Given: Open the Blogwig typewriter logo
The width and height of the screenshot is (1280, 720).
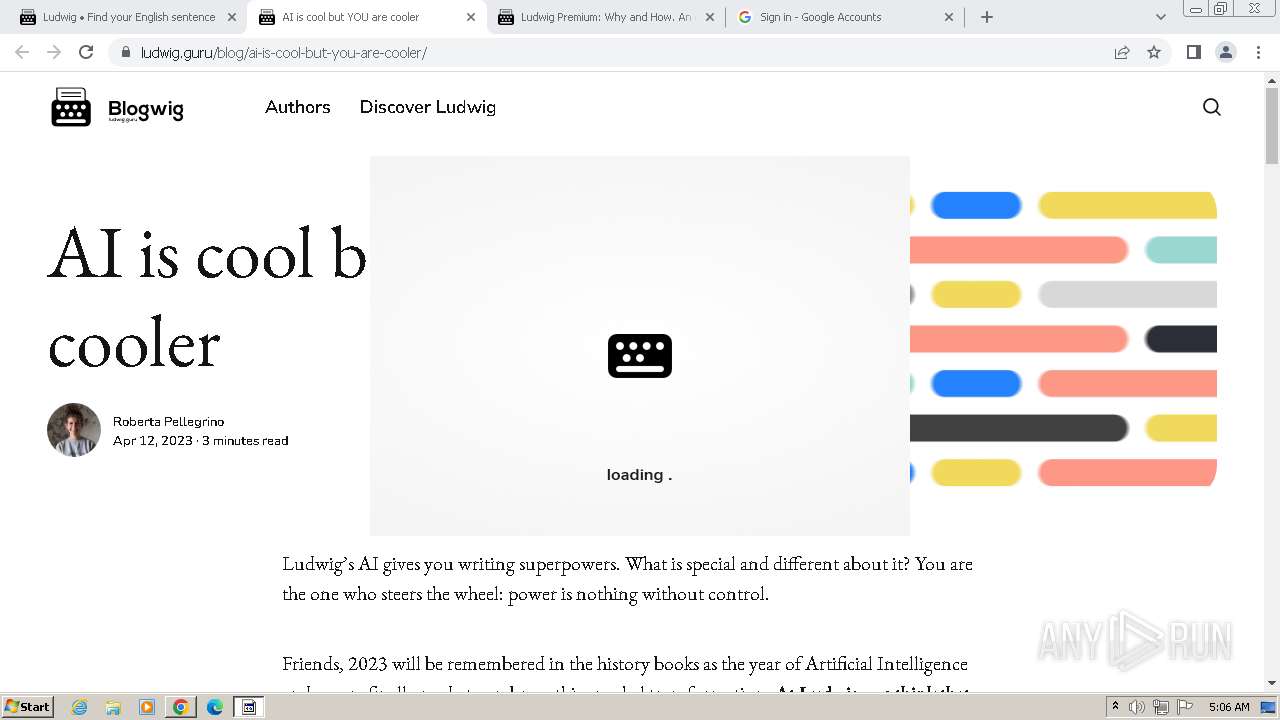Looking at the screenshot, I should point(71,107).
